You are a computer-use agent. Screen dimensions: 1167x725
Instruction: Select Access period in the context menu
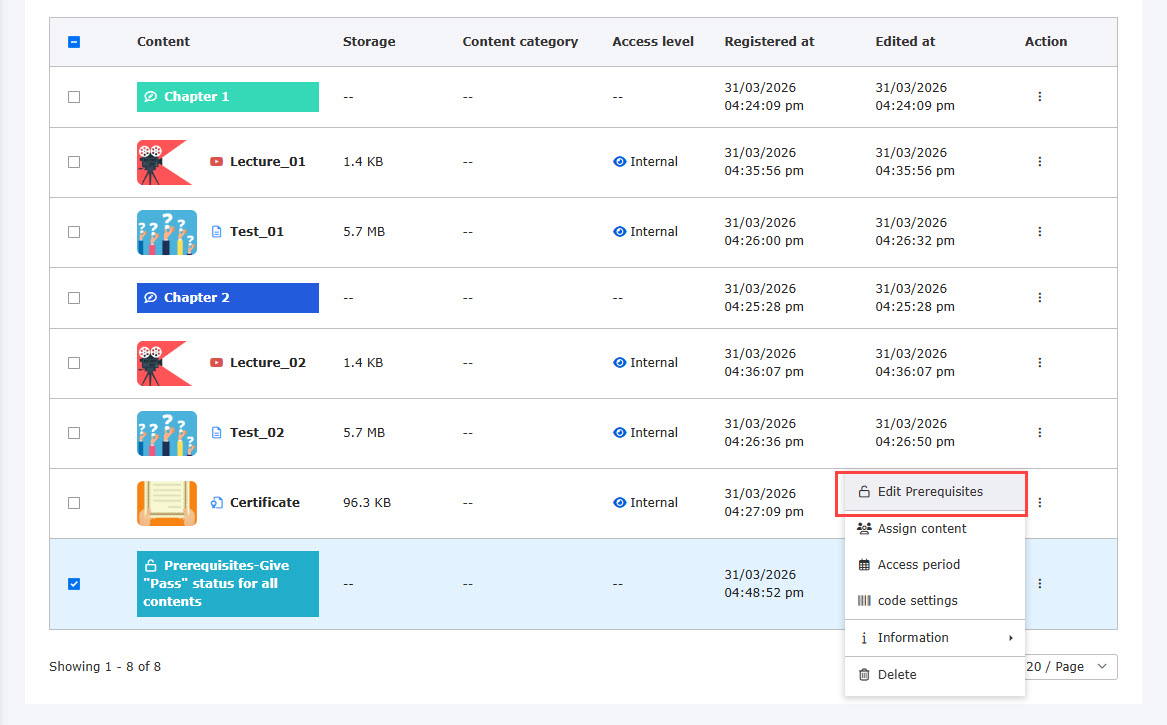click(x=918, y=565)
